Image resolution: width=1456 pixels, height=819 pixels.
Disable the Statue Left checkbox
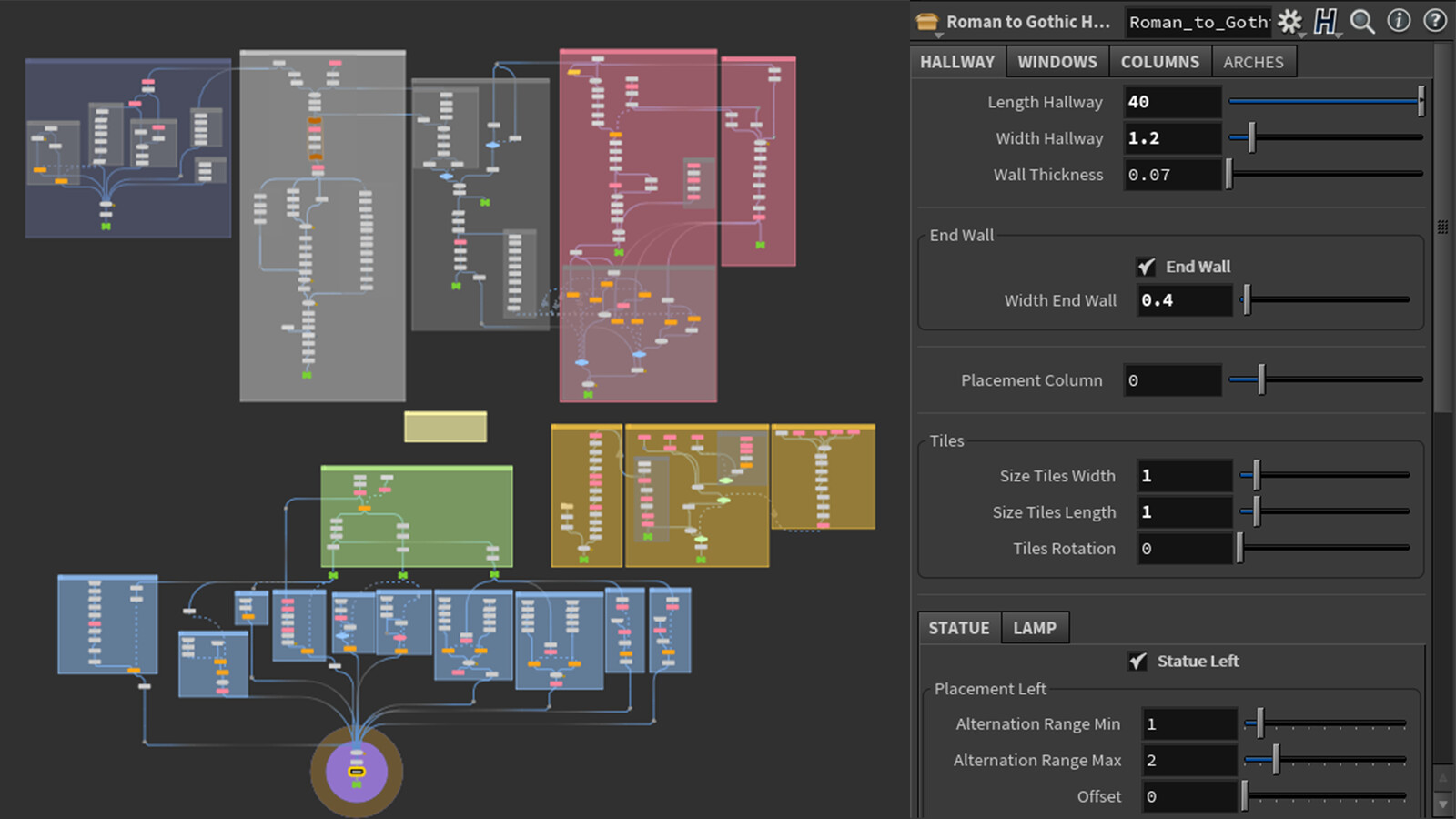pos(1137,662)
